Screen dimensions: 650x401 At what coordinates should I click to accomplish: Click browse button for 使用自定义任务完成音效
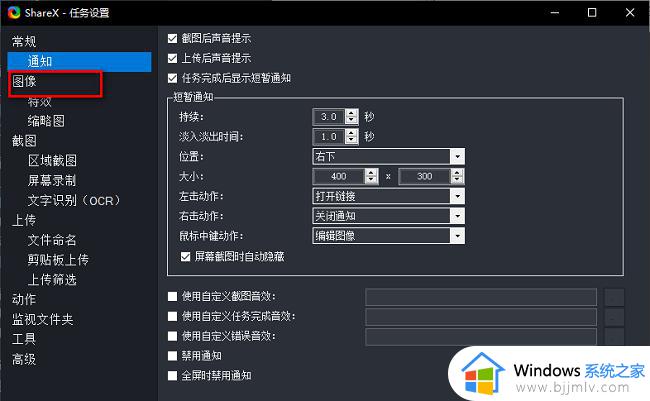pos(615,316)
